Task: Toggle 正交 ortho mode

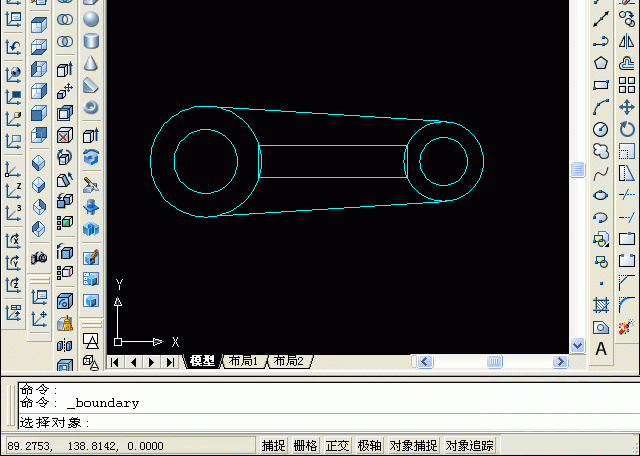Action: click(x=337, y=446)
